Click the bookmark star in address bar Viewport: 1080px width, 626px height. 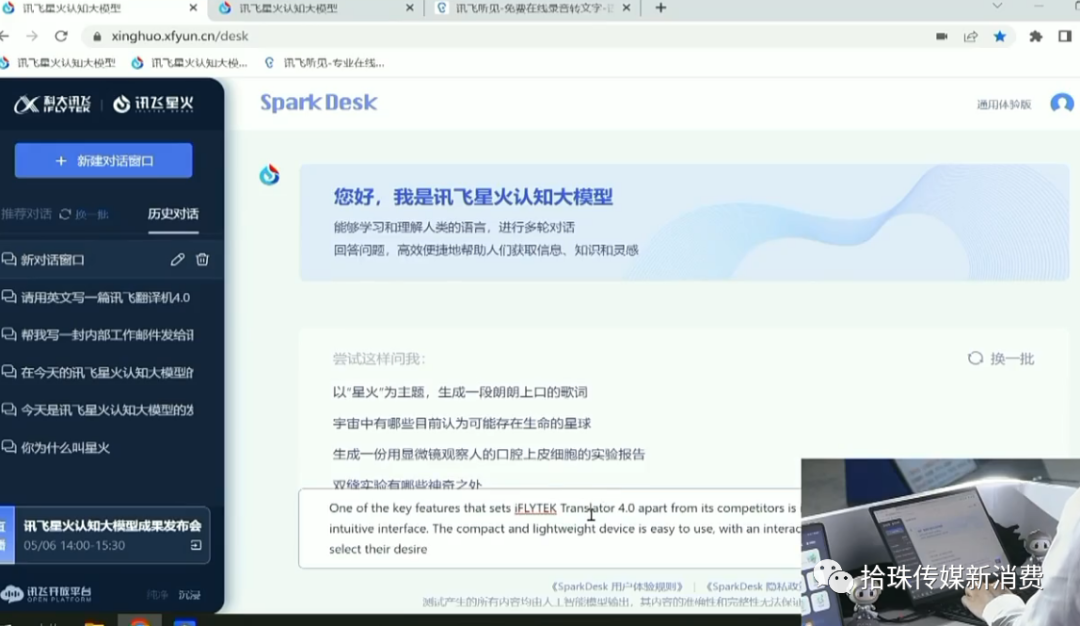[999, 36]
